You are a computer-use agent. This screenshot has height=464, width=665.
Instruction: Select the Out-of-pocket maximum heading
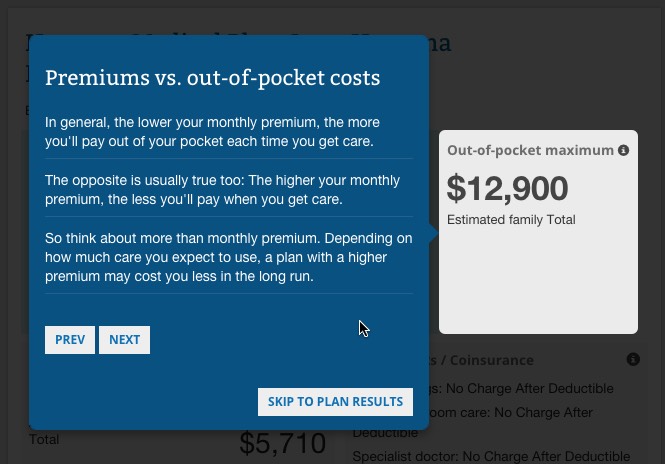530,150
